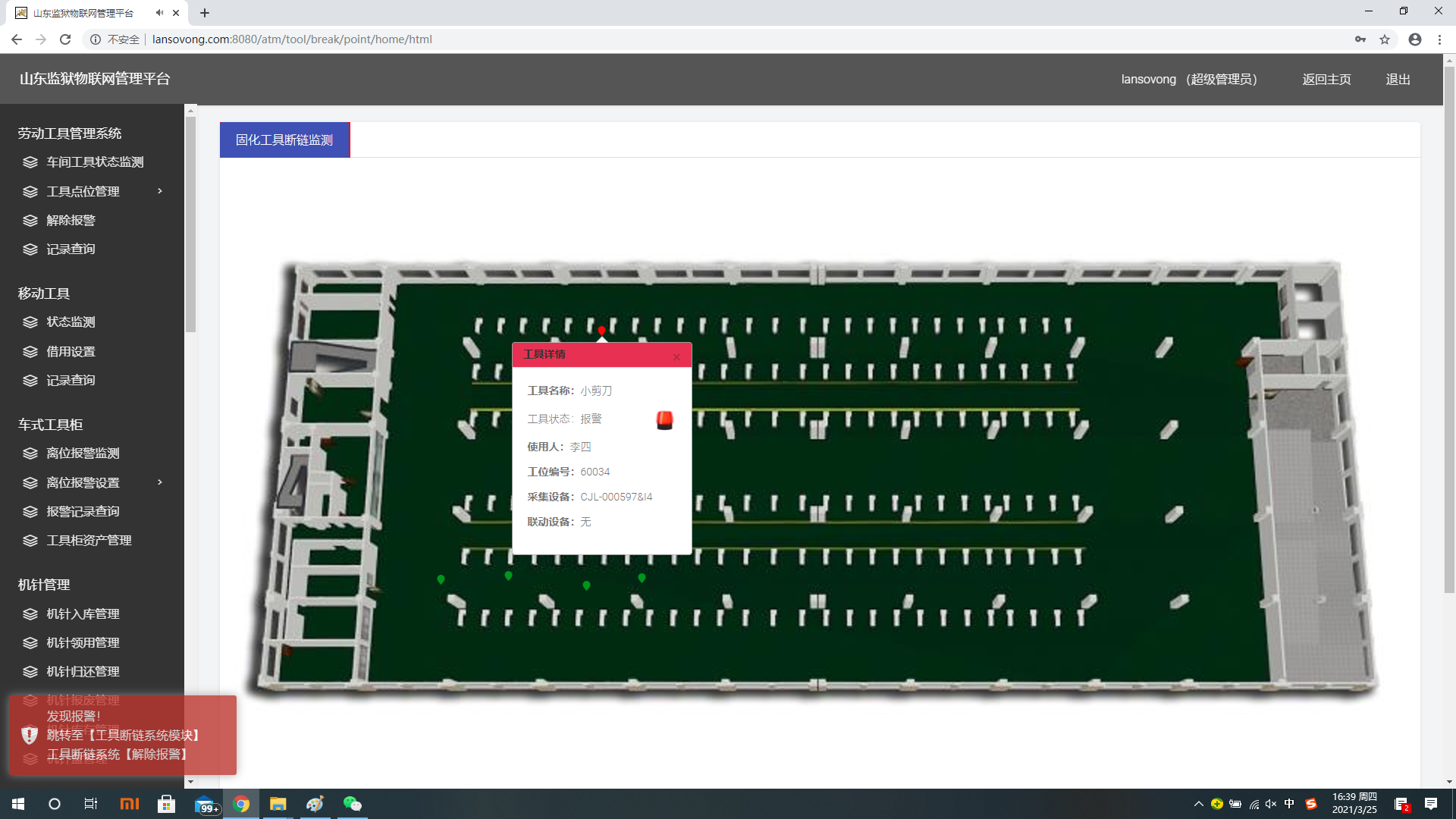Open a new browser tab

tap(205, 13)
